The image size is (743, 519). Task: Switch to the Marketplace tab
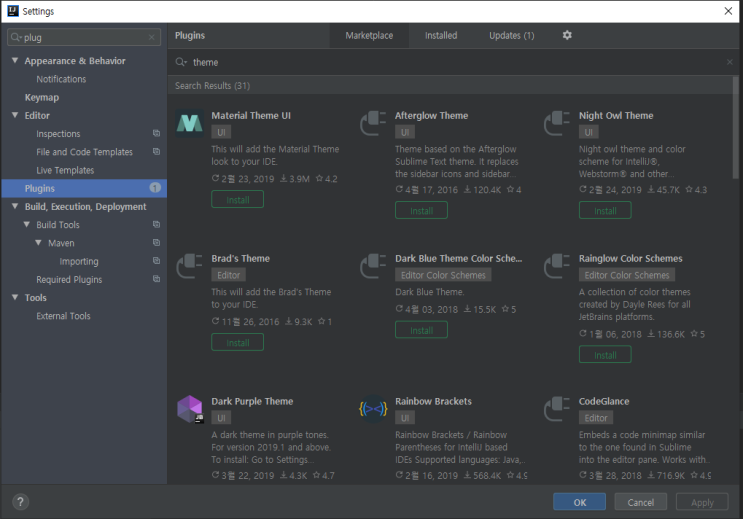369,36
